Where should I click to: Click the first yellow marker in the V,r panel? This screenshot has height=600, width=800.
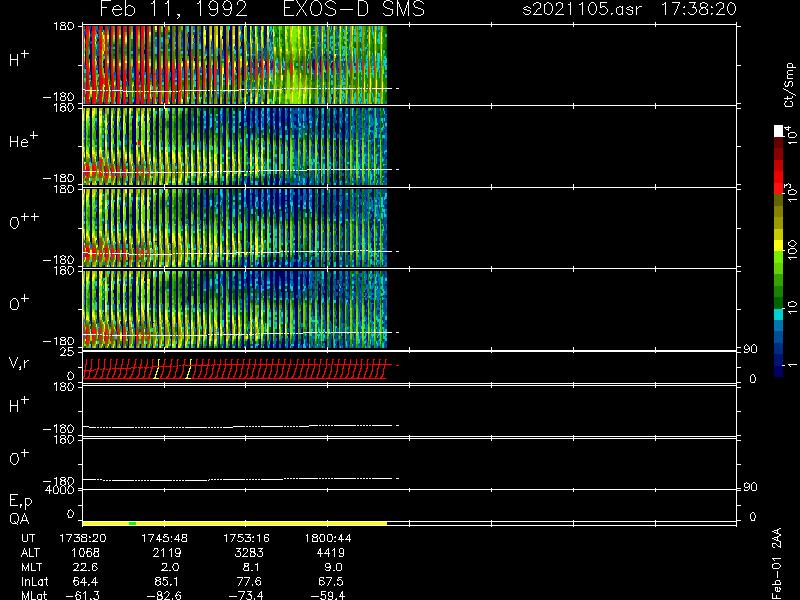(x=157, y=369)
